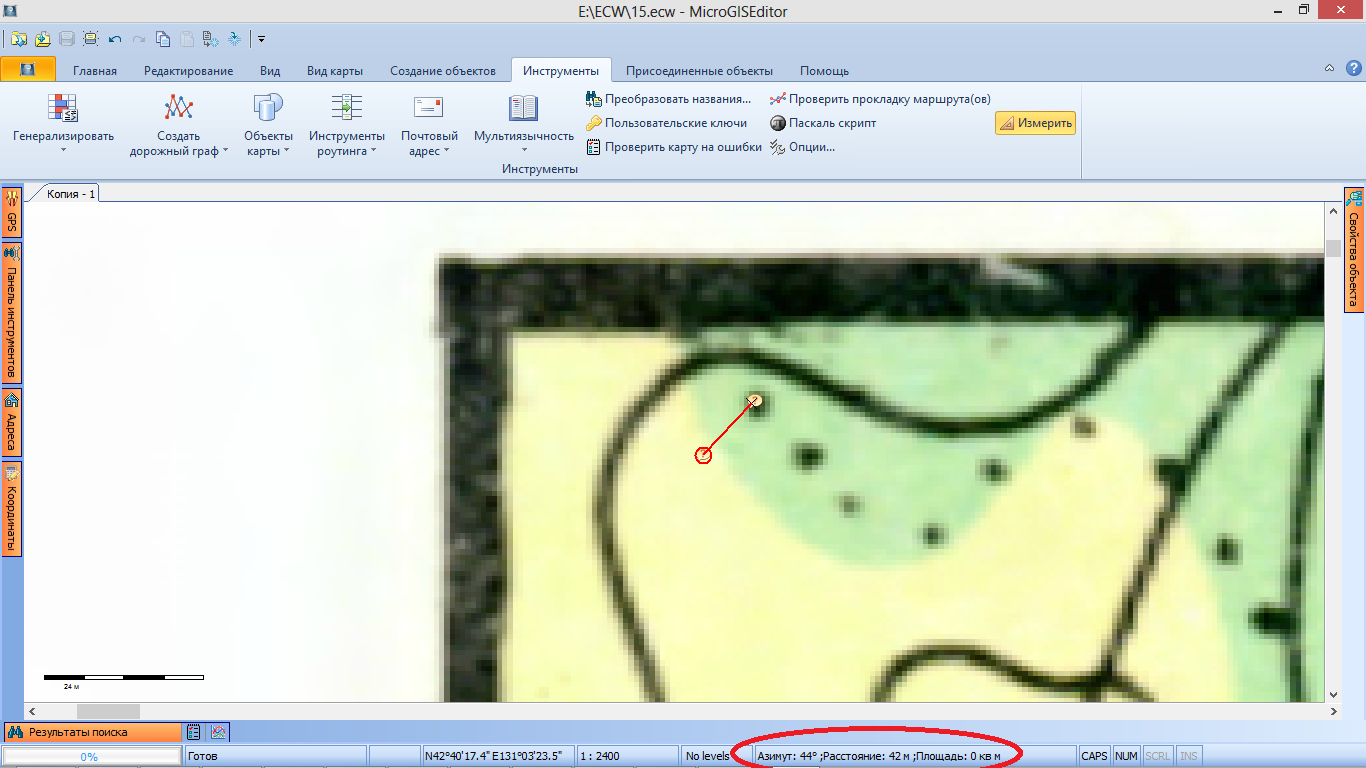Click Пользовательские ключи key icon

point(594,123)
